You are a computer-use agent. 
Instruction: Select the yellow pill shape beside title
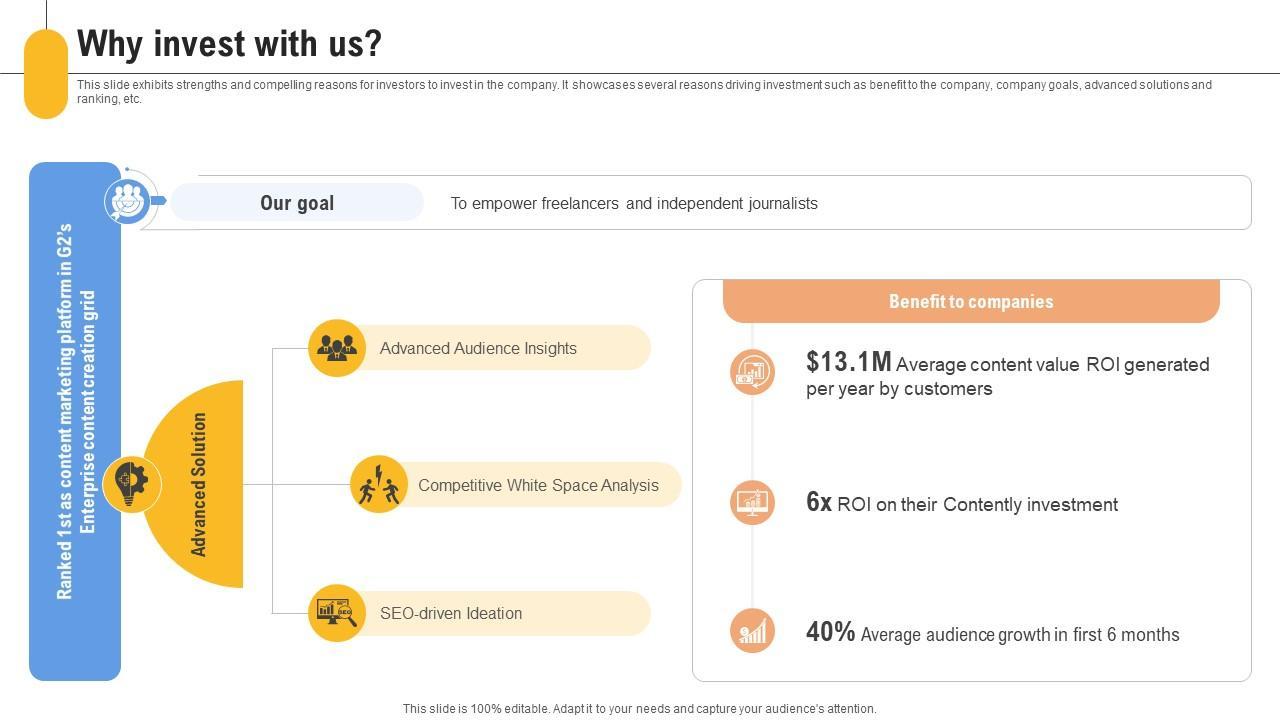tap(46, 74)
